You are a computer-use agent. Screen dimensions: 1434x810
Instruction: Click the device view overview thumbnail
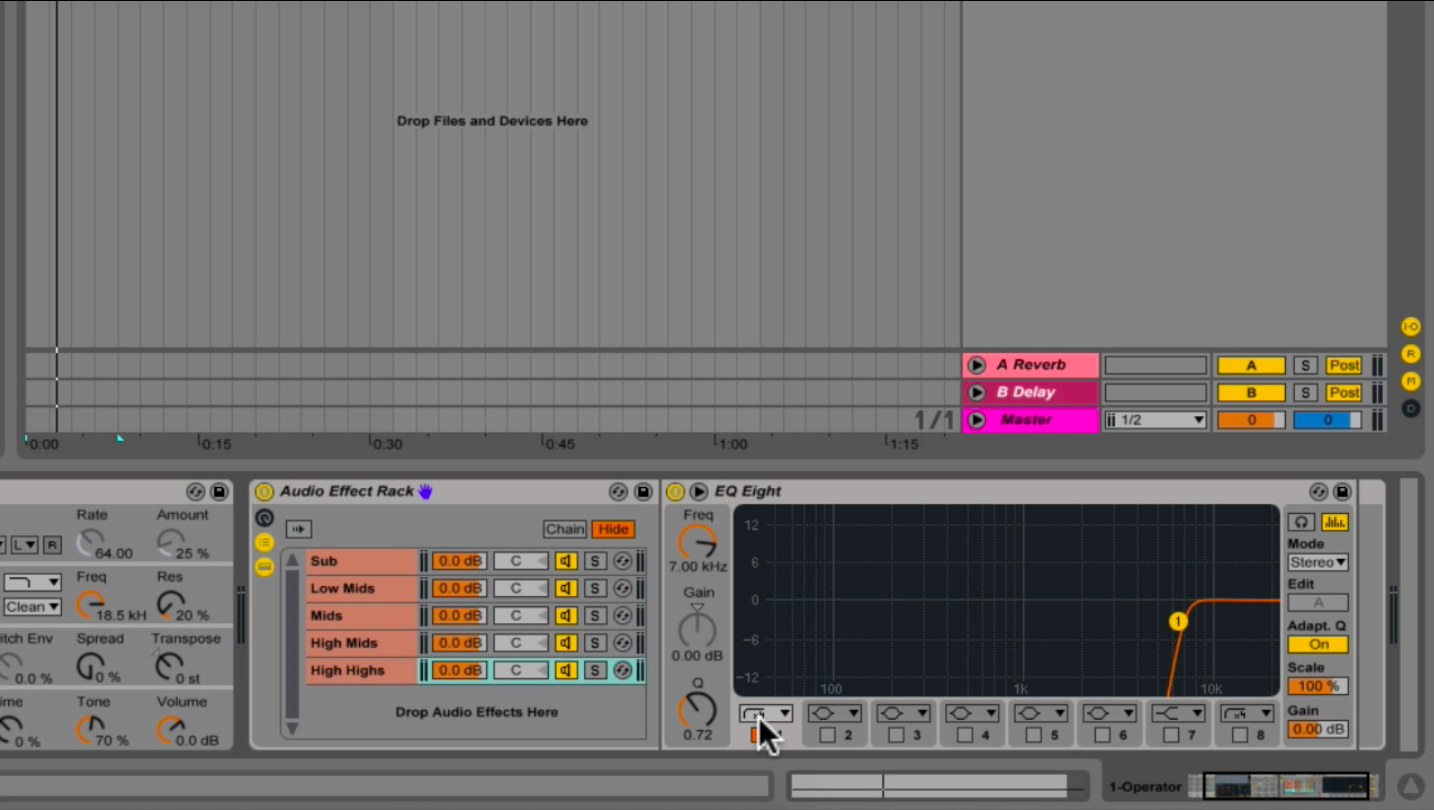(x=1285, y=786)
